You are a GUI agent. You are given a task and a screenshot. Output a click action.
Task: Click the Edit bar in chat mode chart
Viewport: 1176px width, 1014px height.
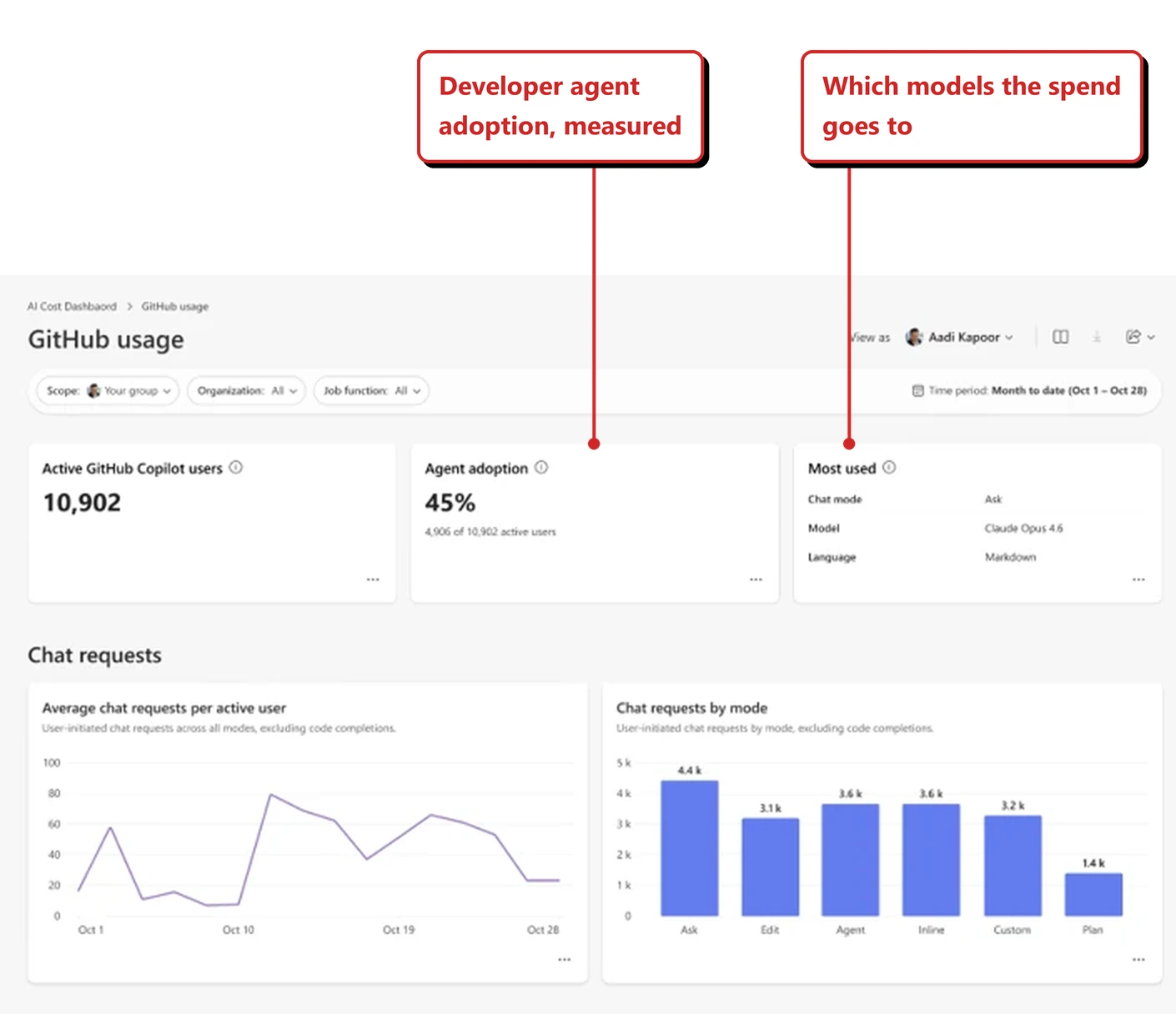tap(770, 867)
